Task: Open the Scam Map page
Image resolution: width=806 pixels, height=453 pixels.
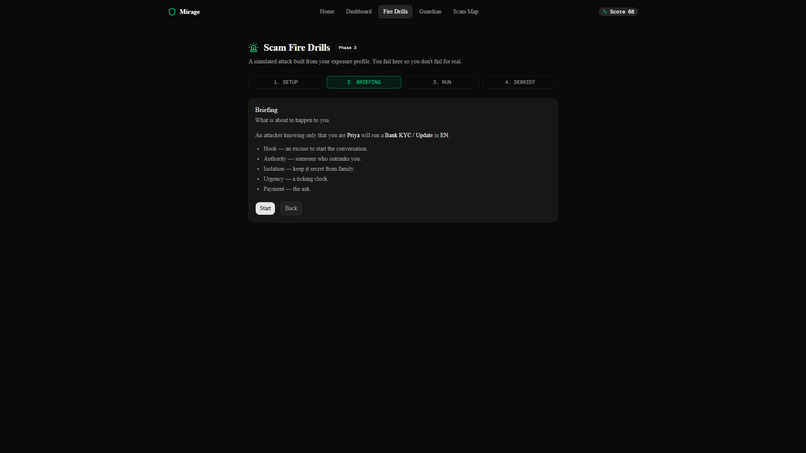Action: [465, 11]
